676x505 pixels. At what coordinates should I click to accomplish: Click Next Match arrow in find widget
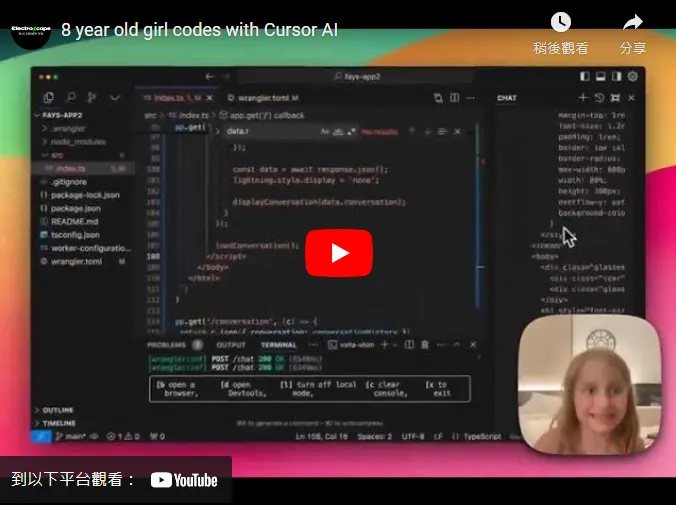pyautogui.click(x=427, y=131)
